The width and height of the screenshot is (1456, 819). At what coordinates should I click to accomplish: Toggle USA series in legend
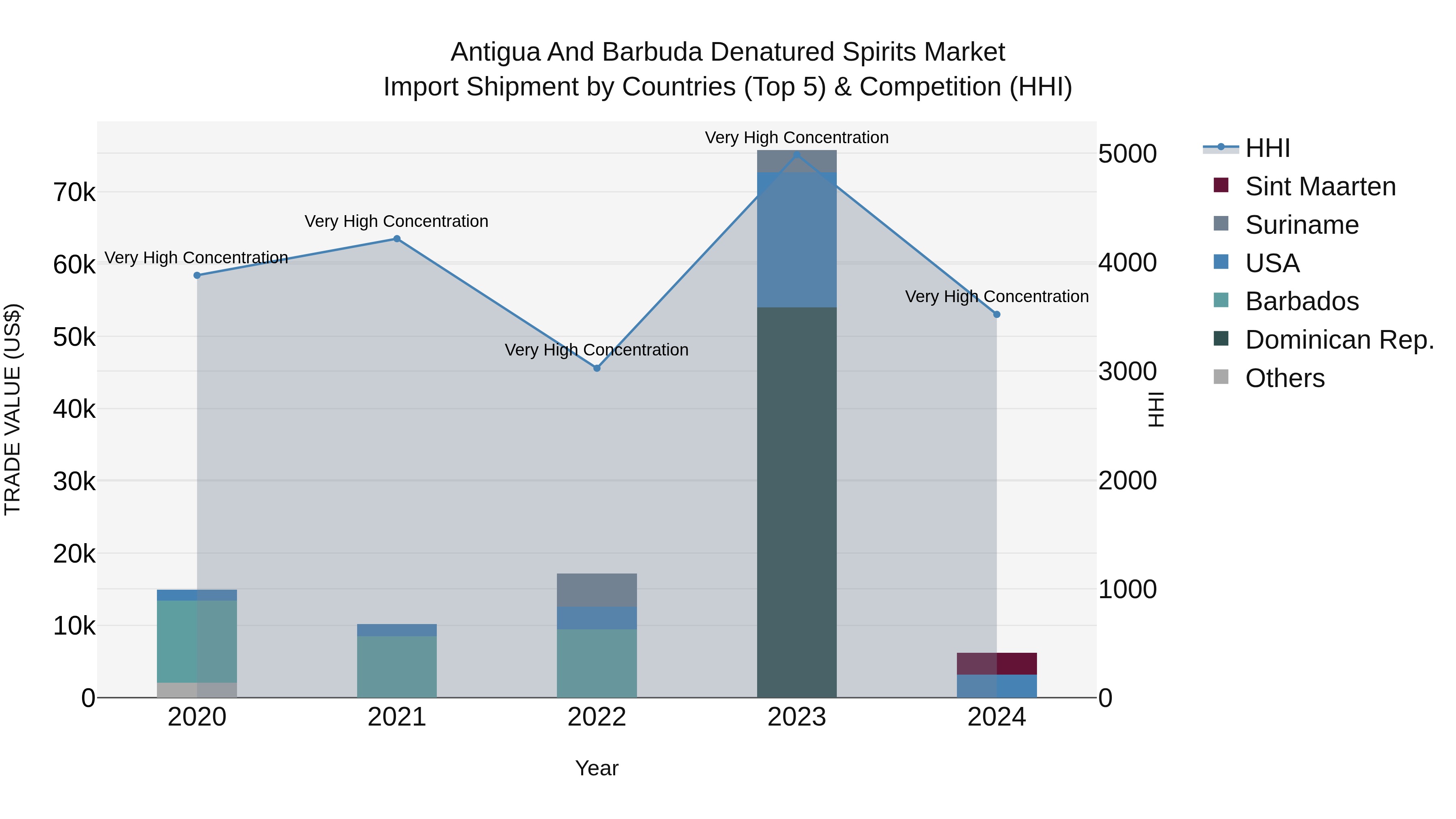[x=1257, y=263]
